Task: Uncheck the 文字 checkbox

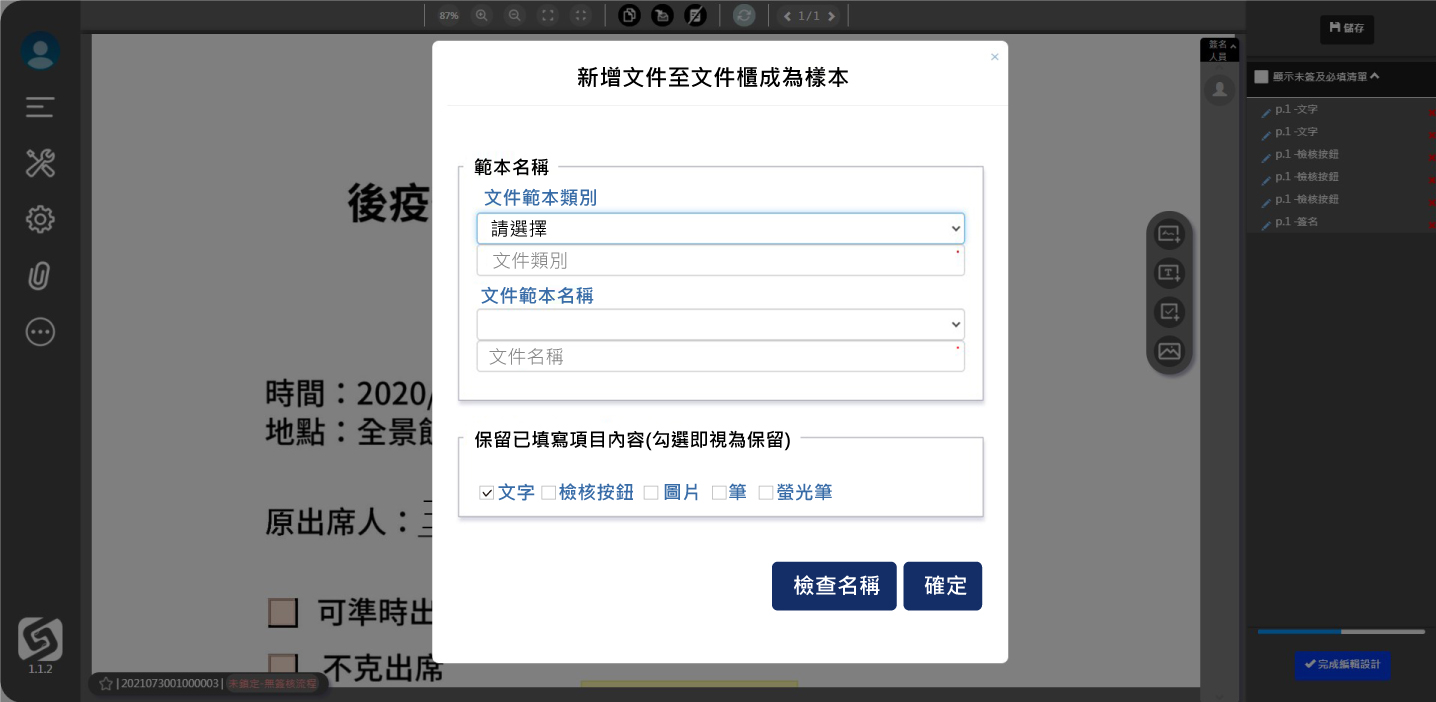Action: coord(487,493)
